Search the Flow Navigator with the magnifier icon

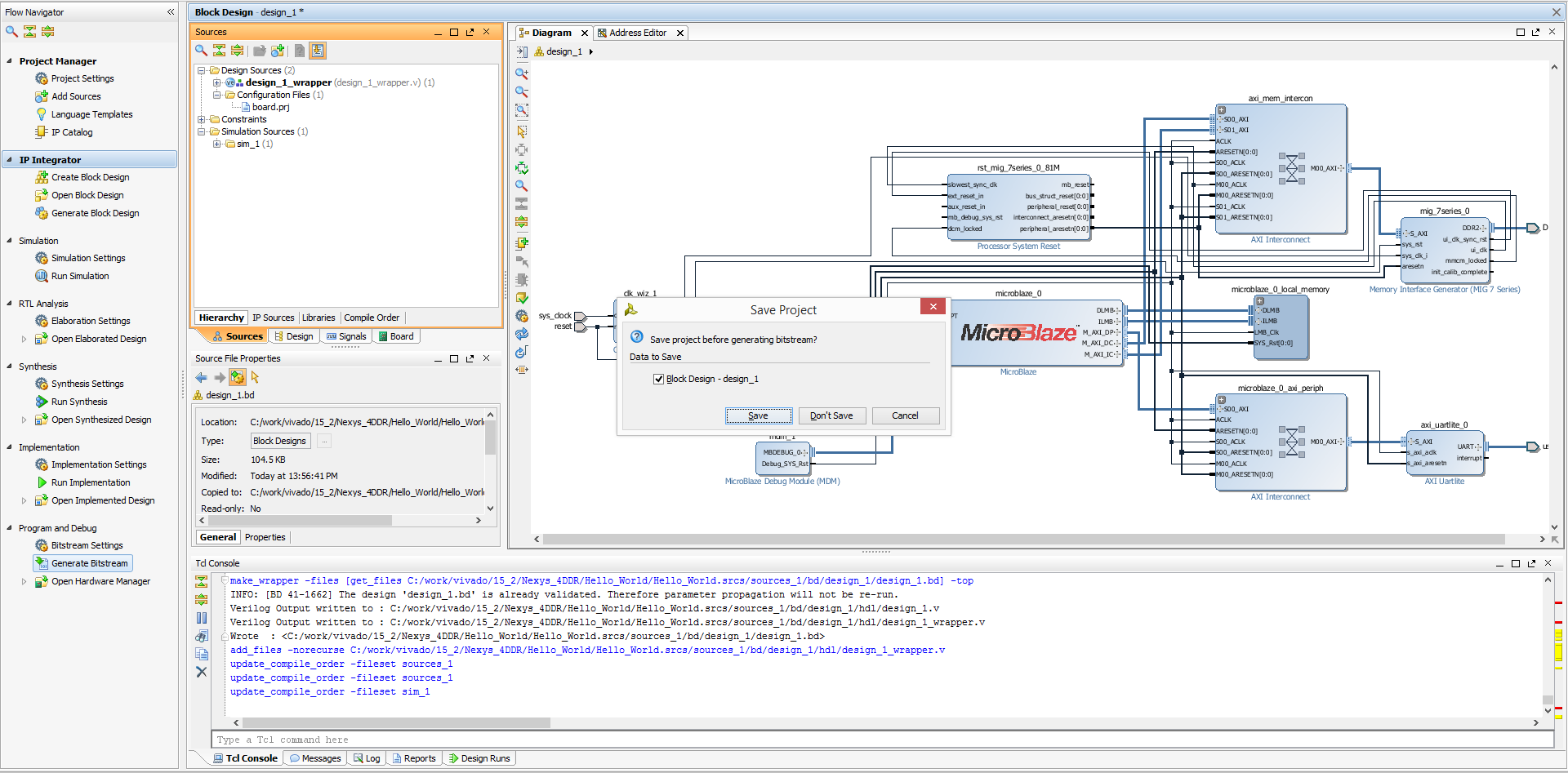tap(11, 31)
